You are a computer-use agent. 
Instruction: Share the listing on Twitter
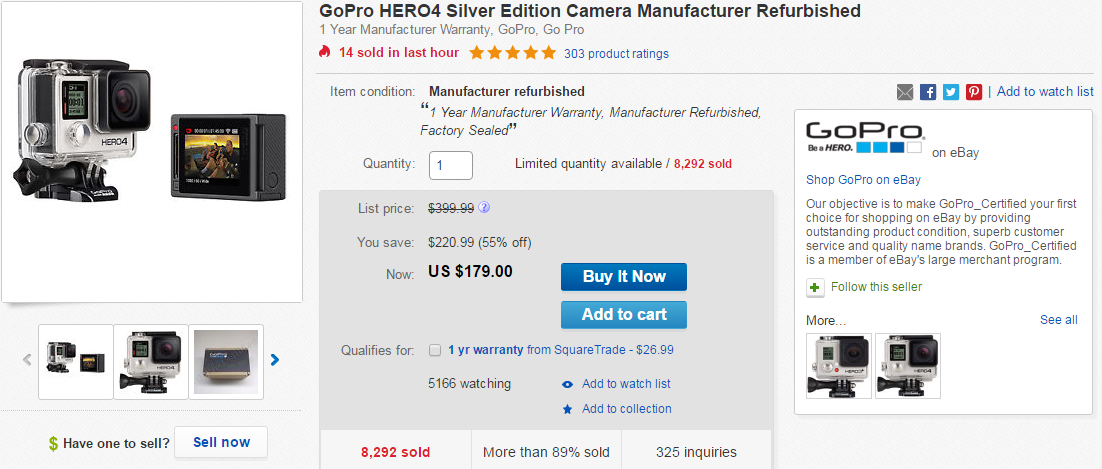click(951, 92)
